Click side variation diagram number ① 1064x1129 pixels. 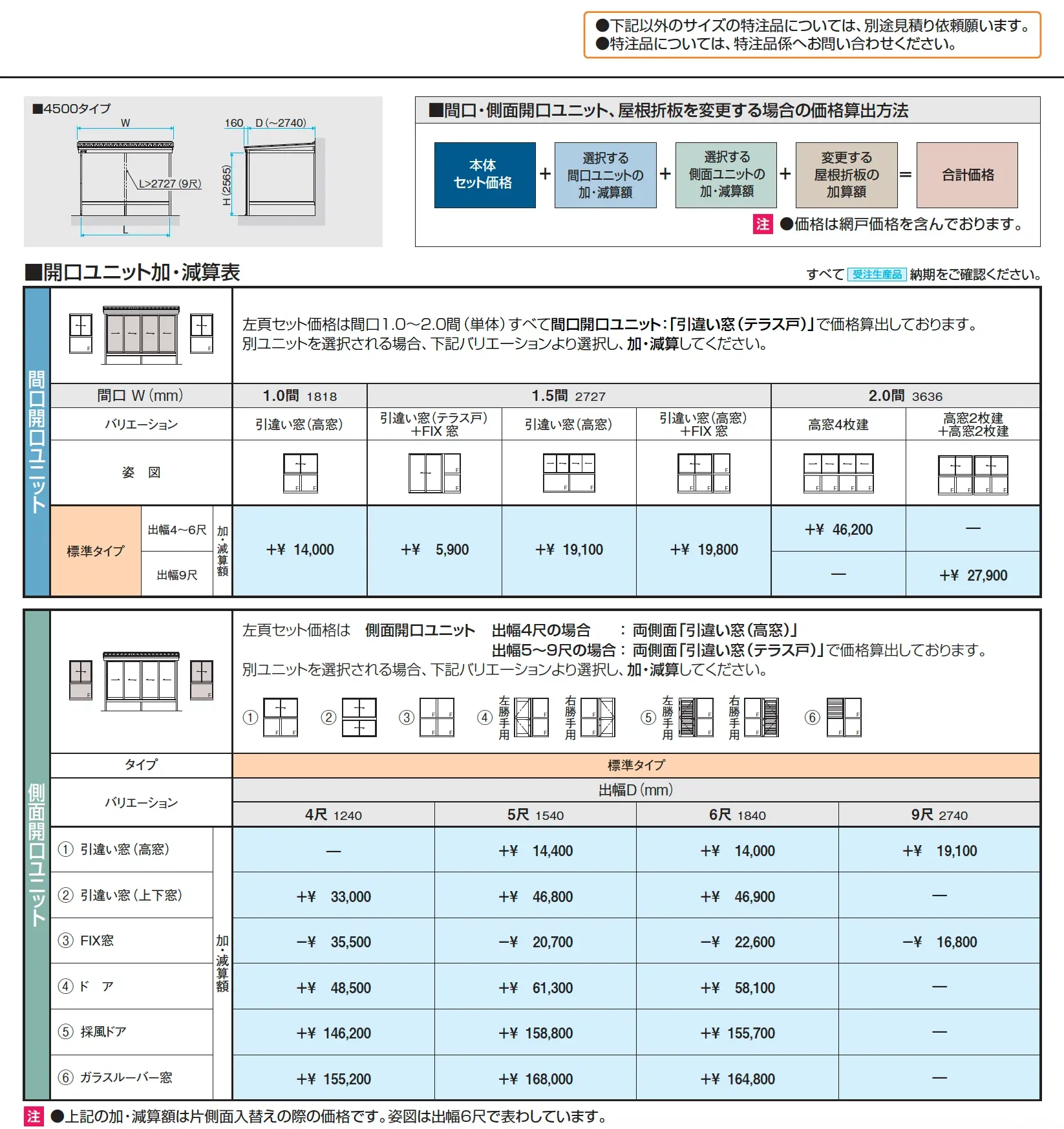pos(281,717)
